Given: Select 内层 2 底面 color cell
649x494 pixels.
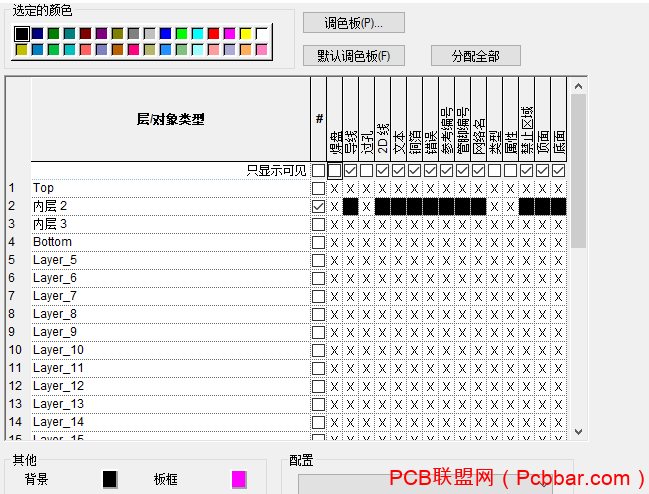Looking at the screenshot, I should click(x=558, y=206).
